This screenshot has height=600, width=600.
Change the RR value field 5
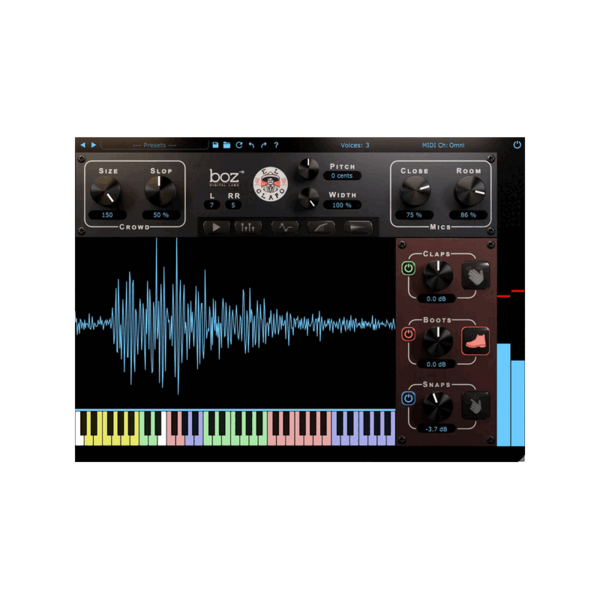point(233,205)
